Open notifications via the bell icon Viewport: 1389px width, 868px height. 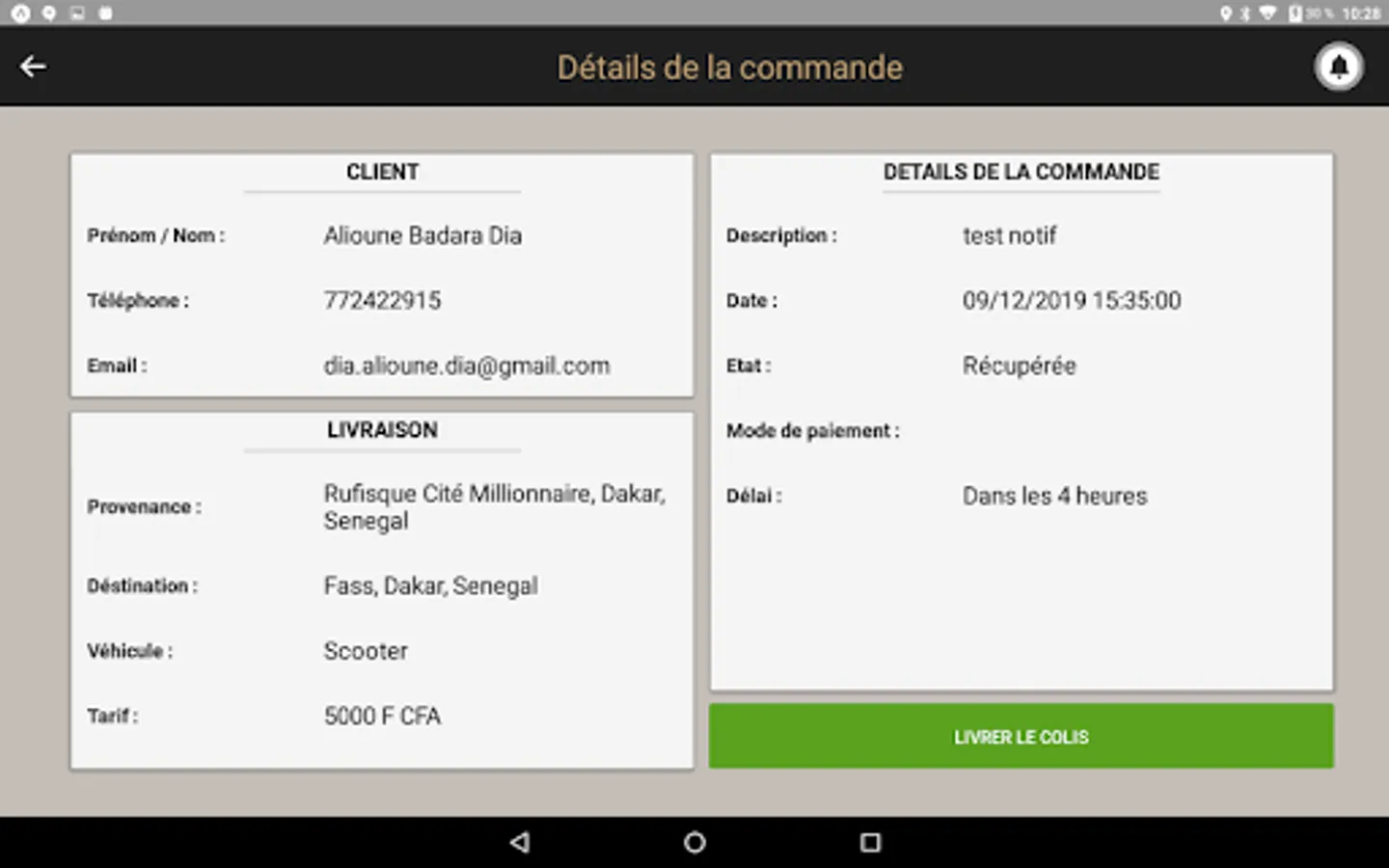click(x=1339, y=67)
